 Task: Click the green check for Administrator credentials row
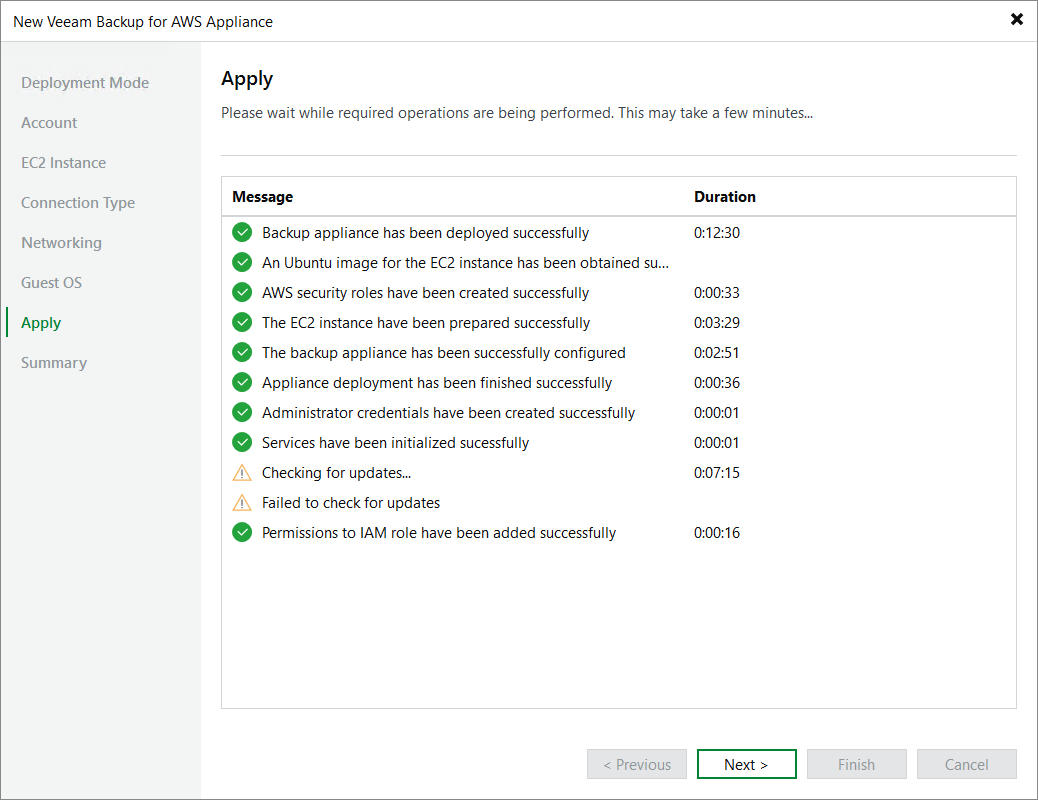[242, 413]
